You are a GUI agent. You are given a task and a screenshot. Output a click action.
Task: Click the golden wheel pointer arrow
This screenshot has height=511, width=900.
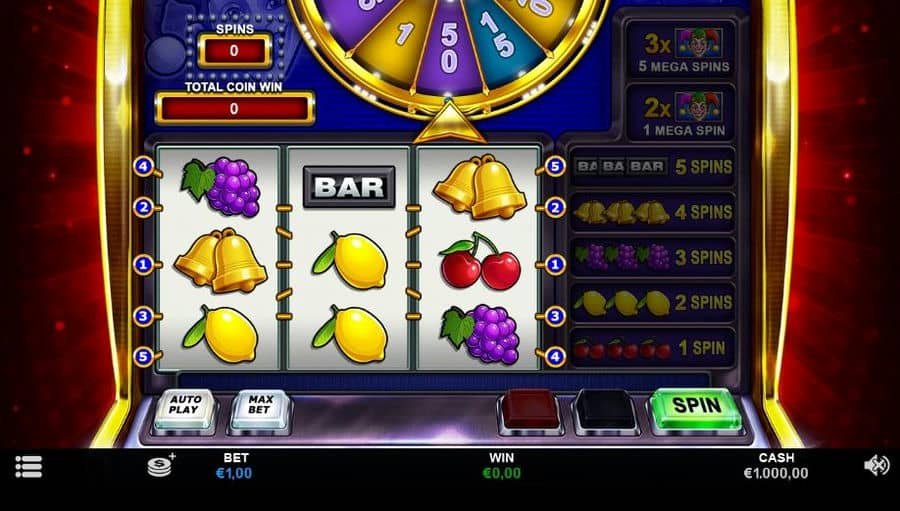click(450, 122)
